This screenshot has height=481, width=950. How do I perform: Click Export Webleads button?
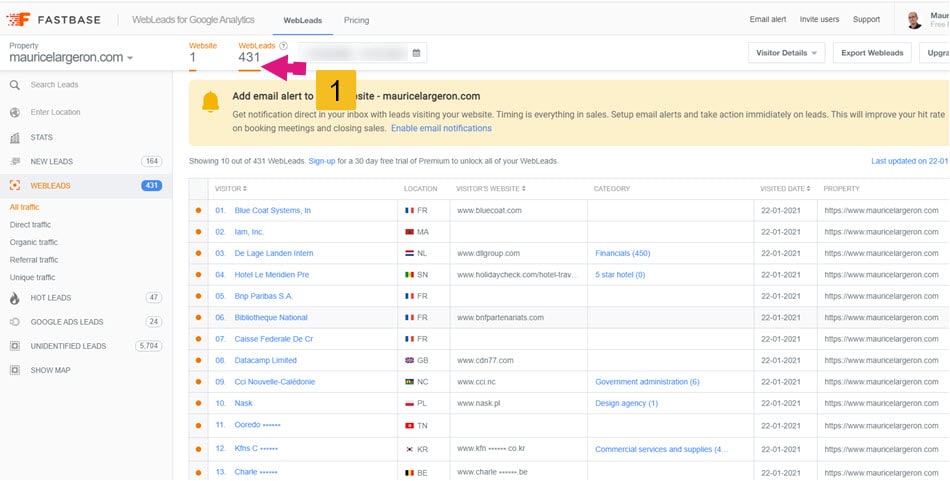(x=872, y=53)
